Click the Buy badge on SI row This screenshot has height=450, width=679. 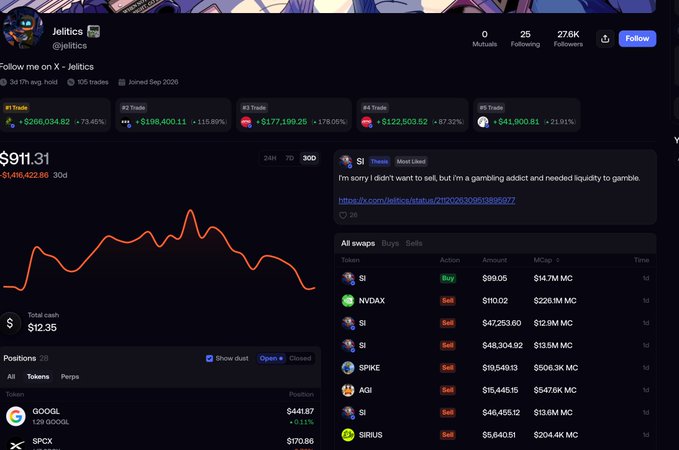click(x=448, y=278)
